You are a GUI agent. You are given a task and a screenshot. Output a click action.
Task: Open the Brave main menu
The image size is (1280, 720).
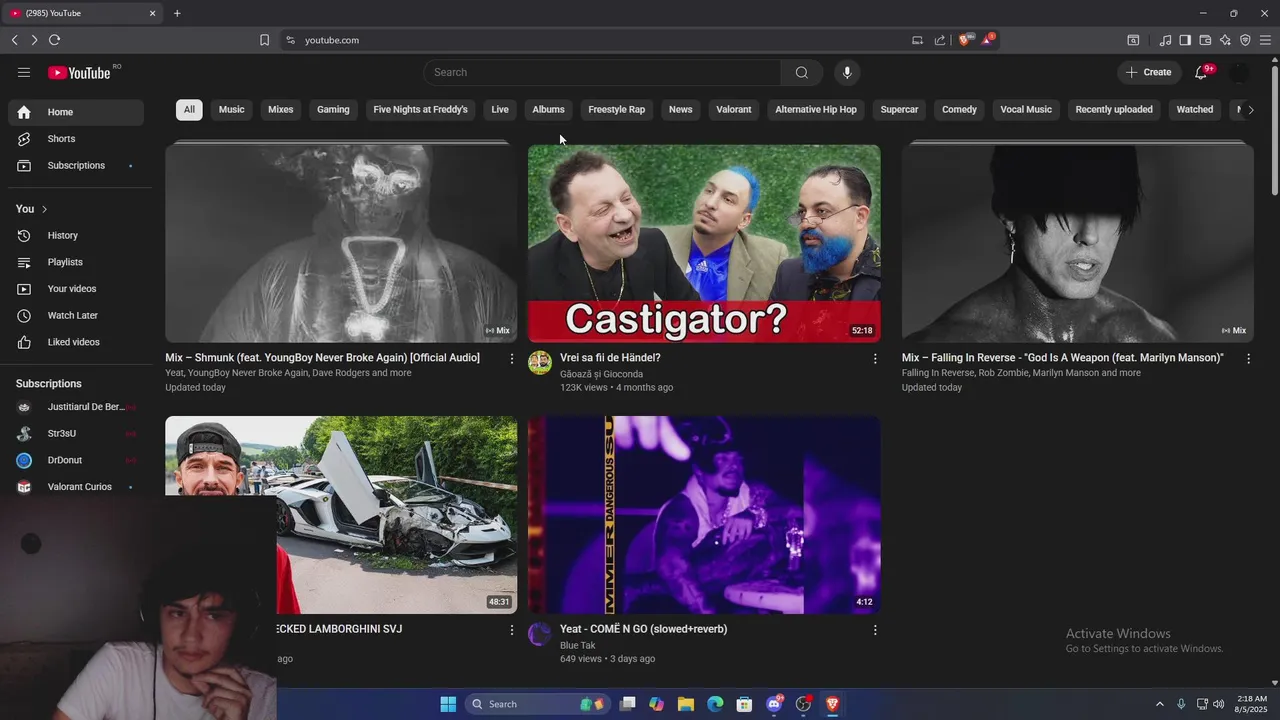(1265, 40)
